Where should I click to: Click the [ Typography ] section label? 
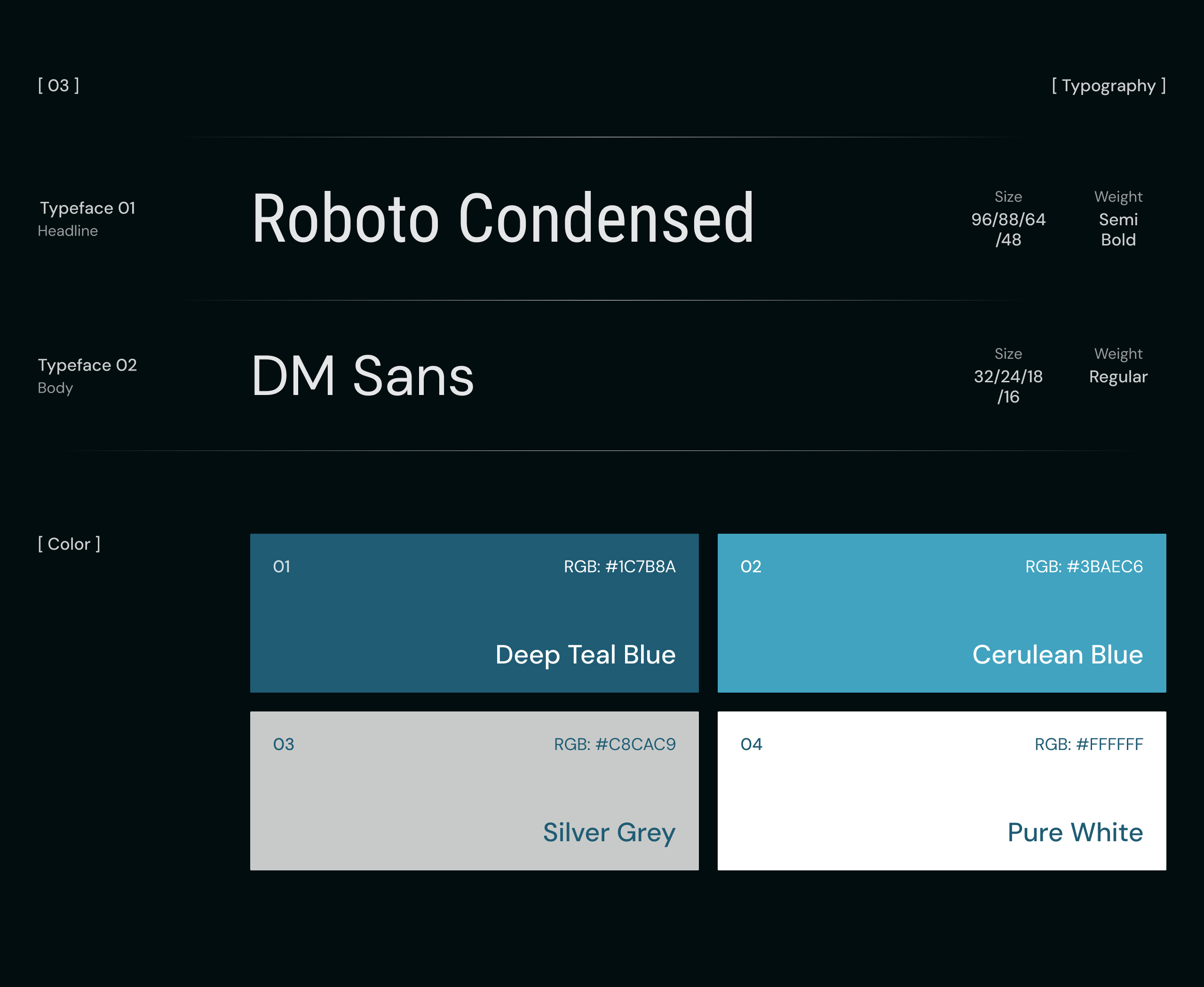tap(1109, 86)
